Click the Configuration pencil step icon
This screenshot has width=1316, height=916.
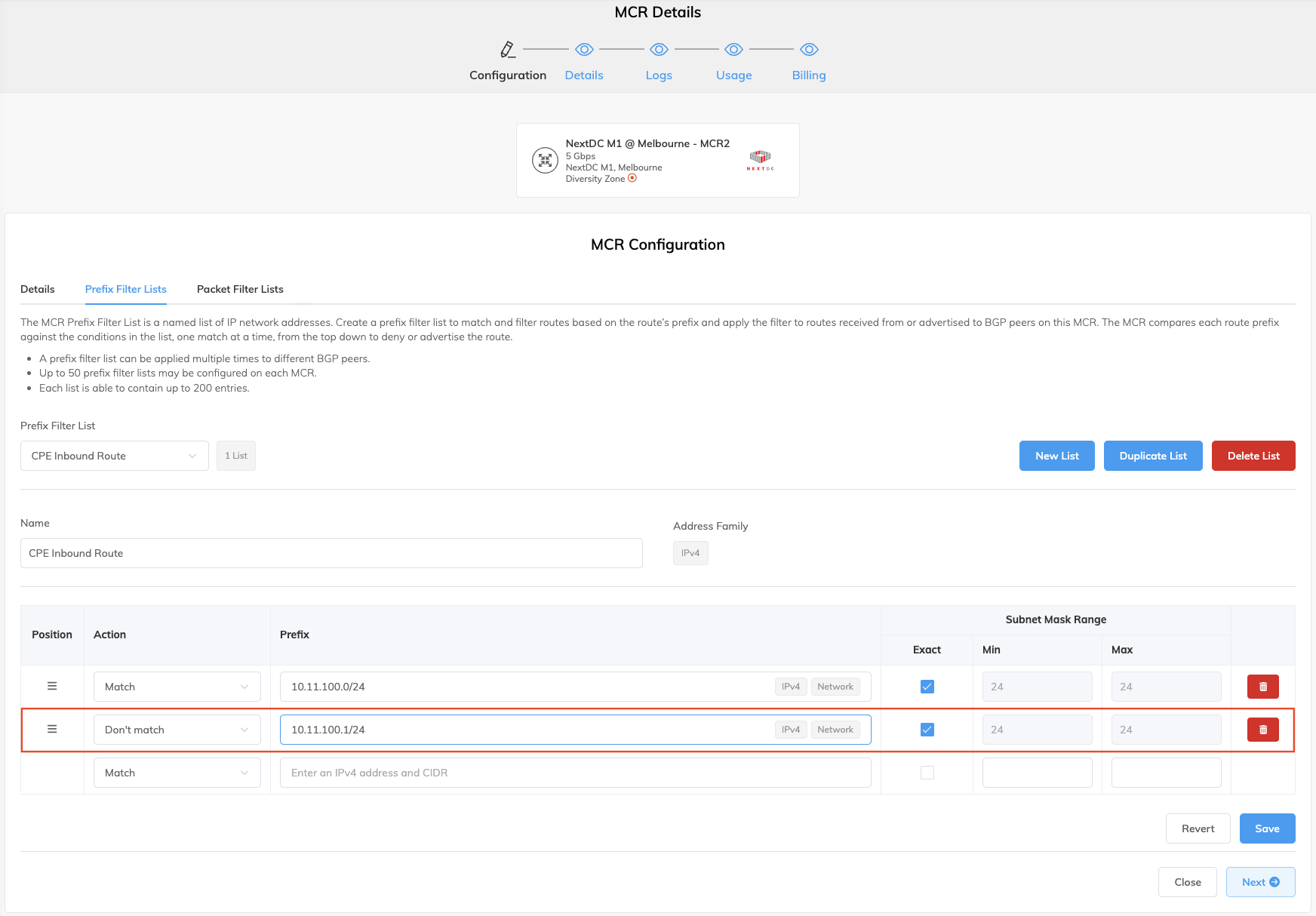(508, 48)
